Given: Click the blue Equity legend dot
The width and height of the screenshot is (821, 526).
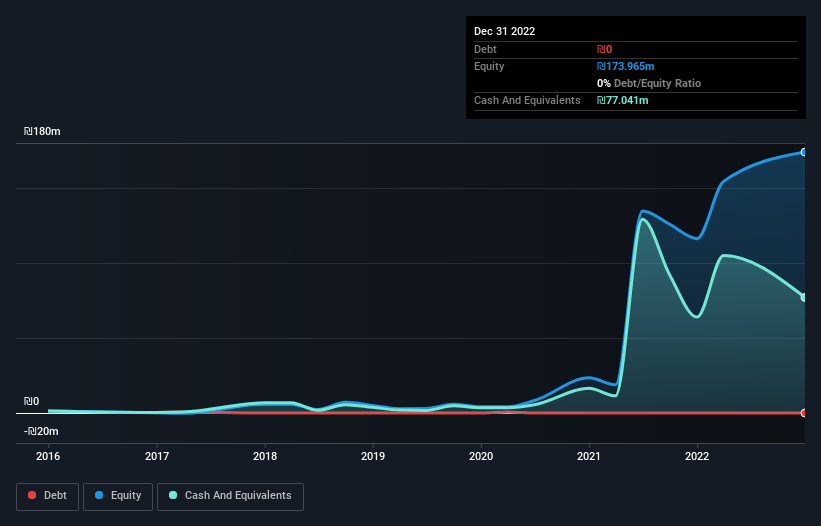Looking at the screenshot, I should [x=99, y=495].
